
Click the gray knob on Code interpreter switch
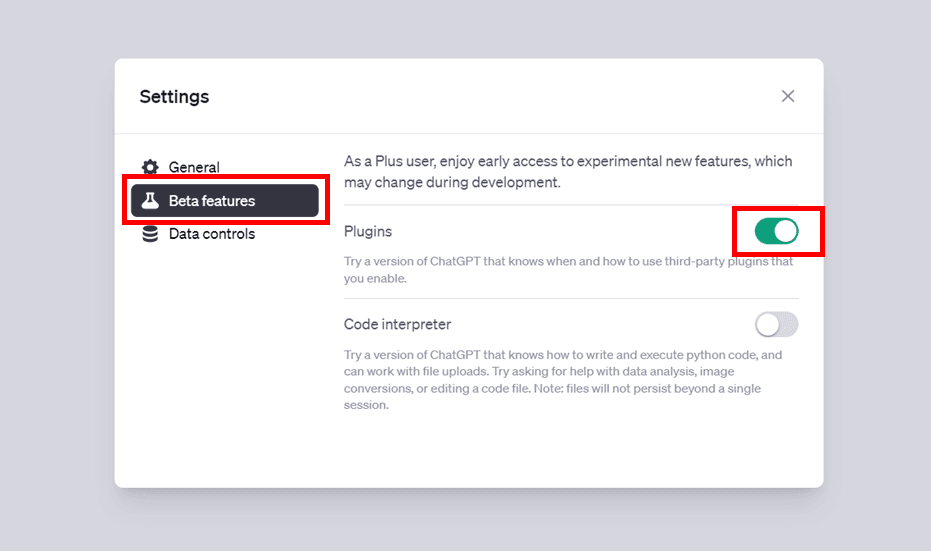pos(767,324)
